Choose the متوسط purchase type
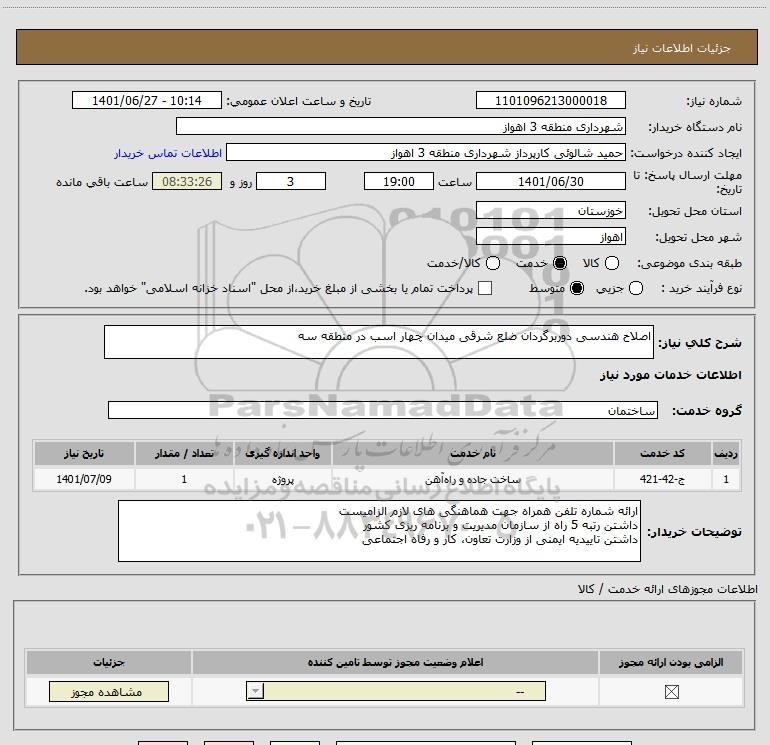Image resolution: width=770 pixels, height=745 pixels. (x=577, y=288)
